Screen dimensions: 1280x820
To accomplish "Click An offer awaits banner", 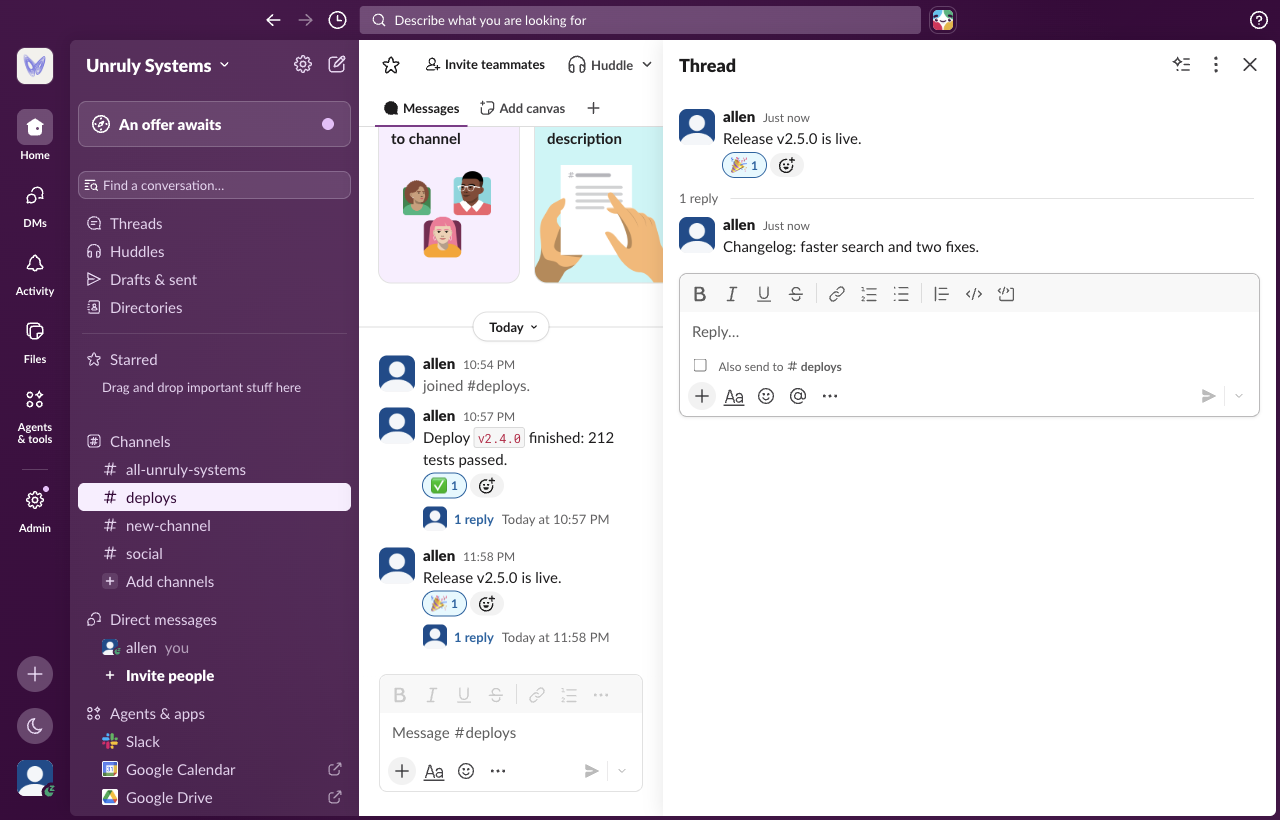I will click(214, 124).
